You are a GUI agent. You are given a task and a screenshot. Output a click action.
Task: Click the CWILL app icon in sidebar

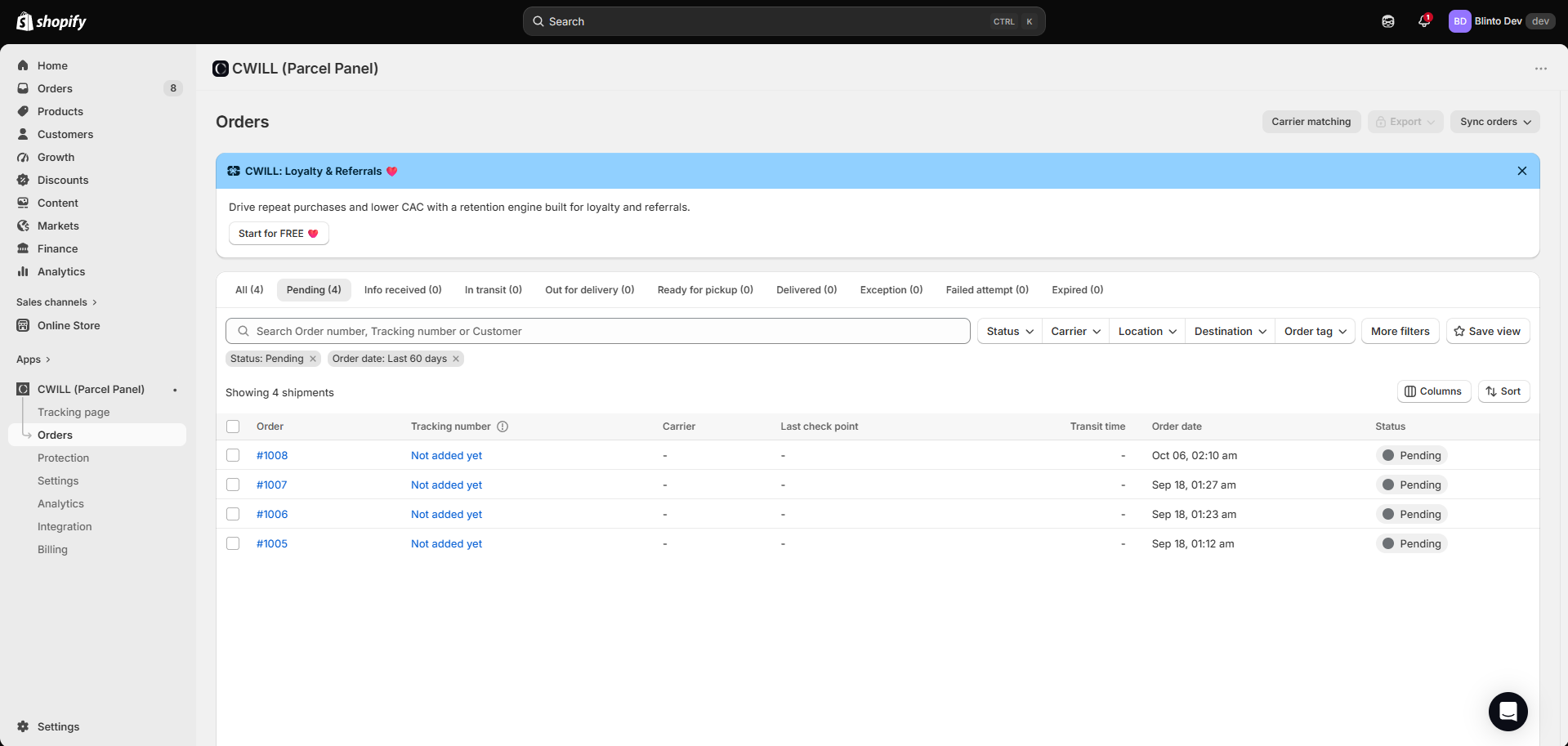(23, 389)
